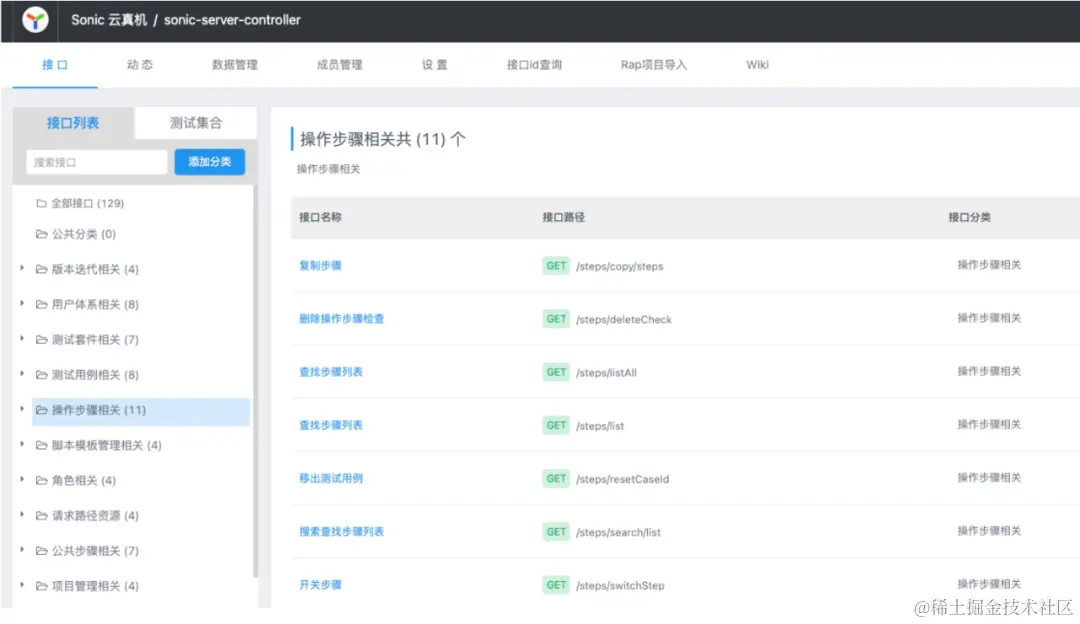Viewport: 1080px width, 624px height.
Task: Click folder icon beside 操作步骤相关 (11)
Action: tap(41, 410)
